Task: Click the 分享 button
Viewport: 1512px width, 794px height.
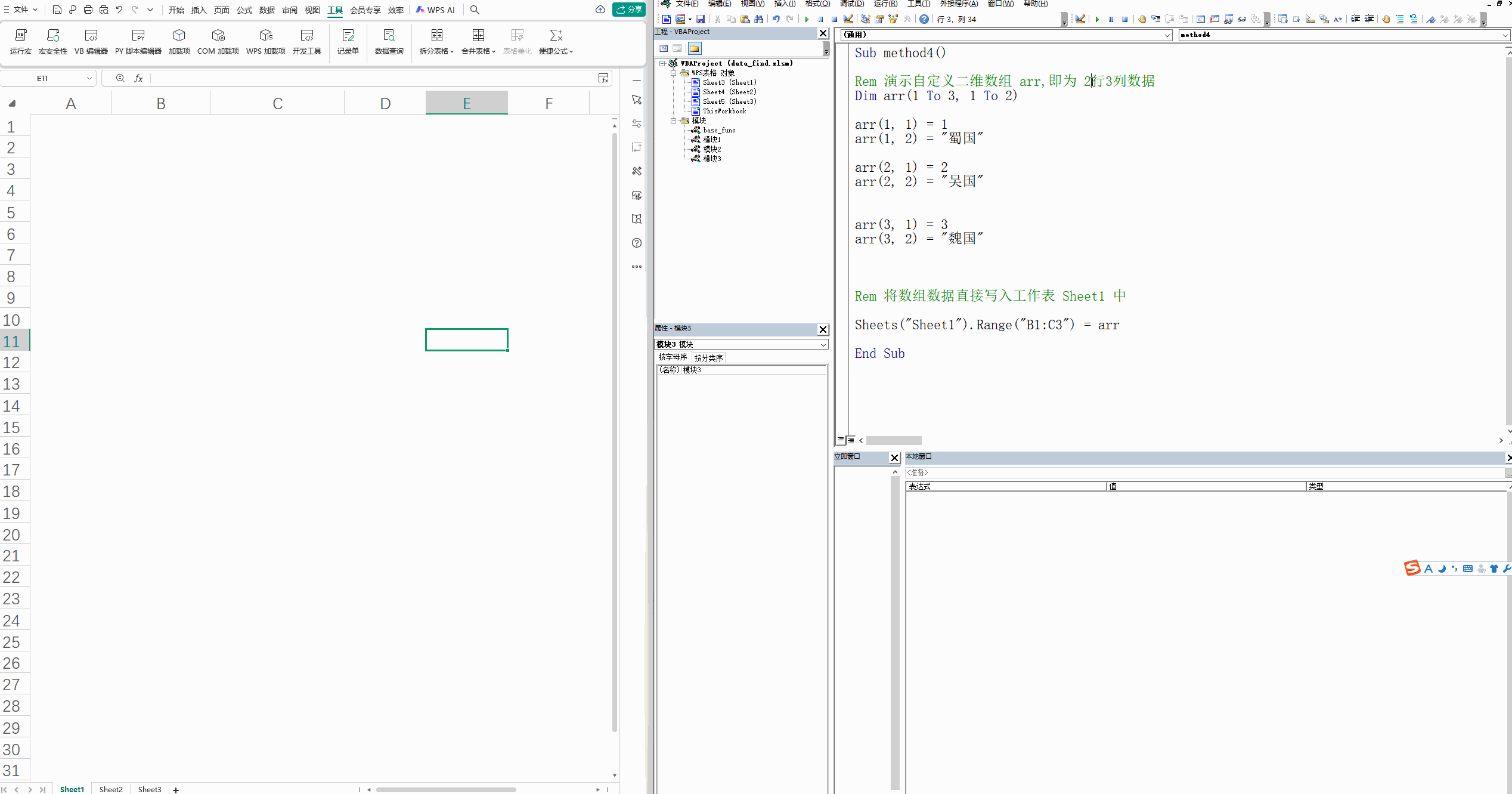Action: (x=629, y=10)
